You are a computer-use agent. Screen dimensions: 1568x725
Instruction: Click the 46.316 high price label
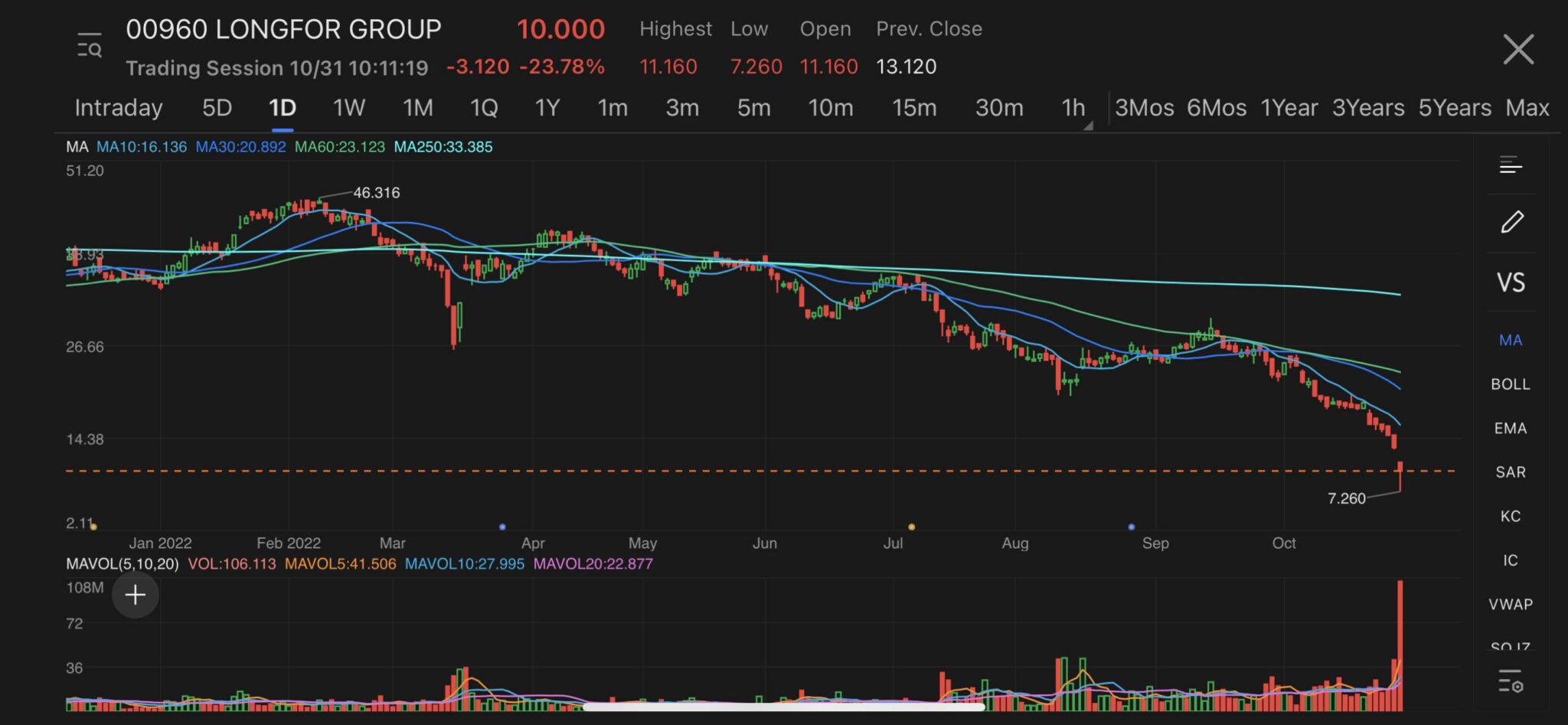[376, 193]
